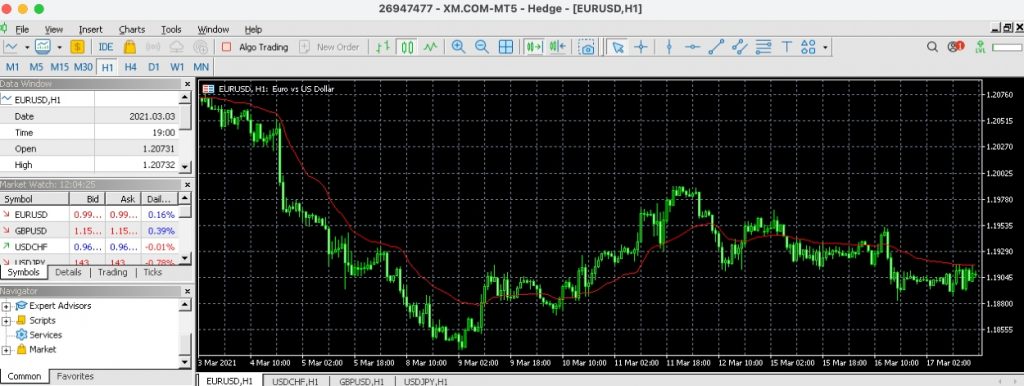Select the Fibonacci retracement tool
This screenshot has width=1024, height=386.
point(763,47)
